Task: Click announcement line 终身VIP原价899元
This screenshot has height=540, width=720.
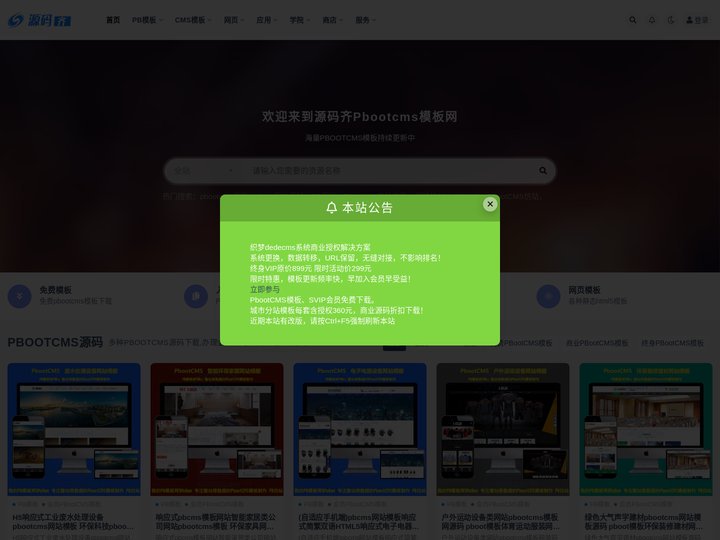Action: [310, 268]
